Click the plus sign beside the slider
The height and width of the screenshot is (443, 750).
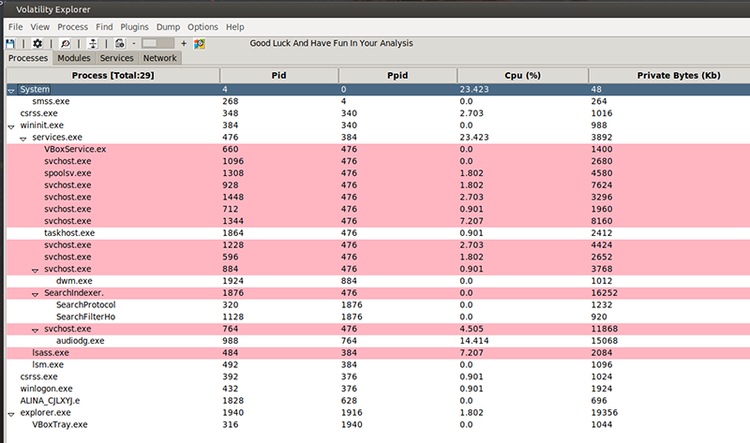(x=184, y=44)
